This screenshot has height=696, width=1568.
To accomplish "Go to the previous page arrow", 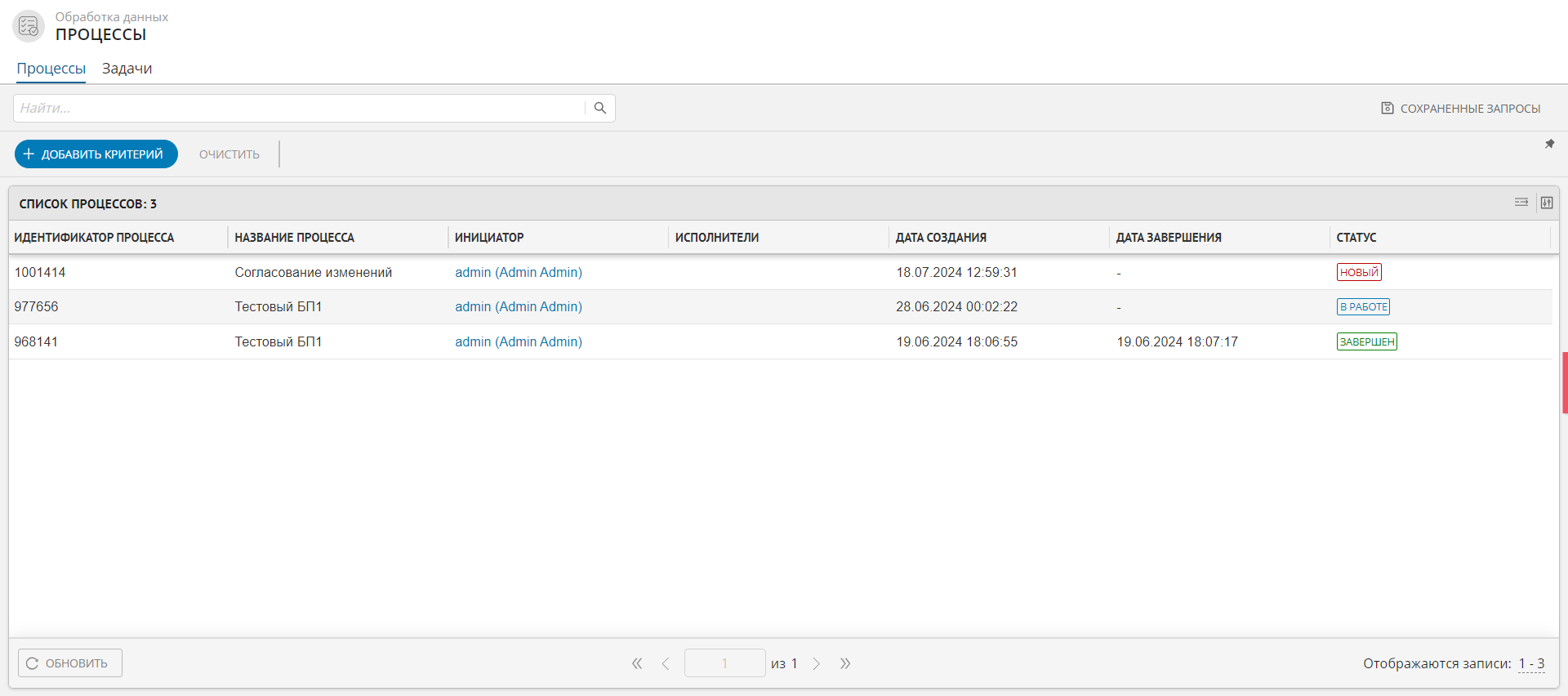I will pos(666,663).
